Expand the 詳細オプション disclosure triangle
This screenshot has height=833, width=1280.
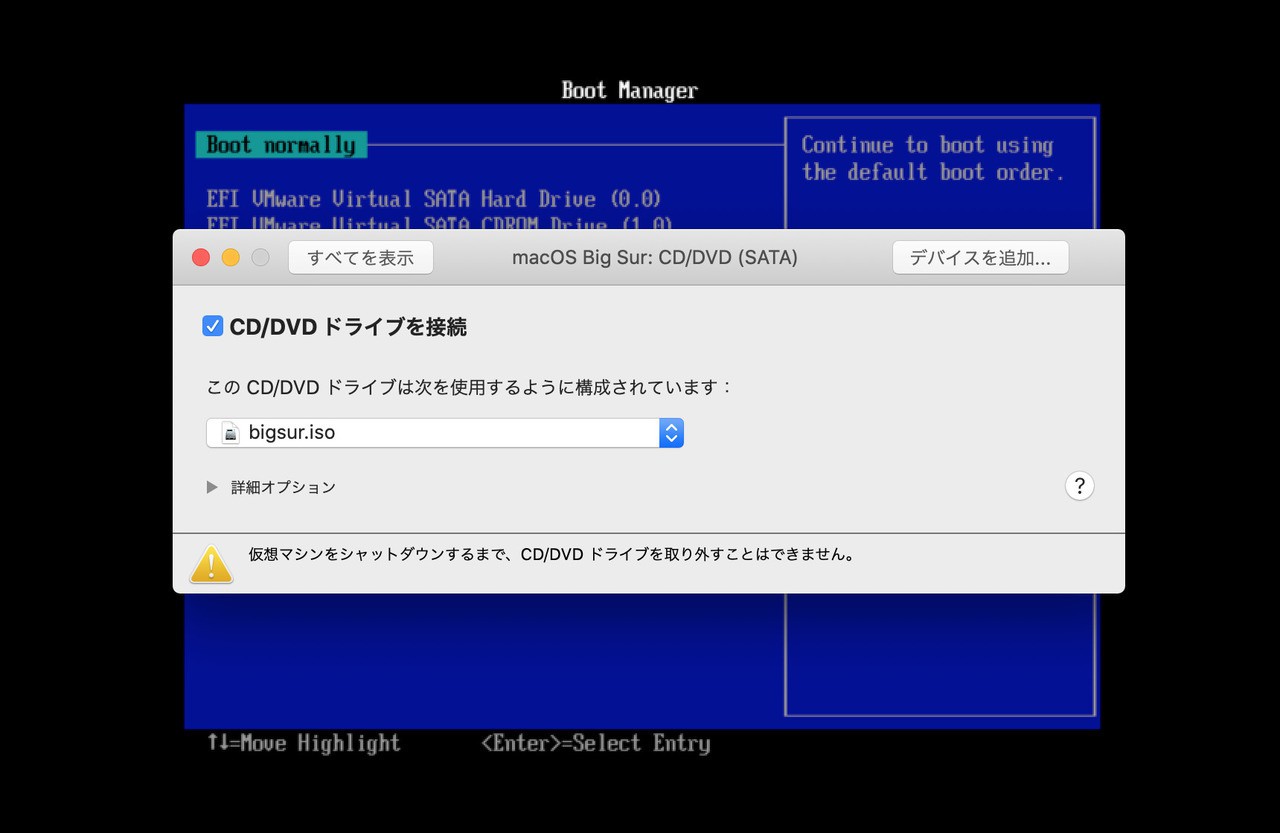tap(212, 487)
